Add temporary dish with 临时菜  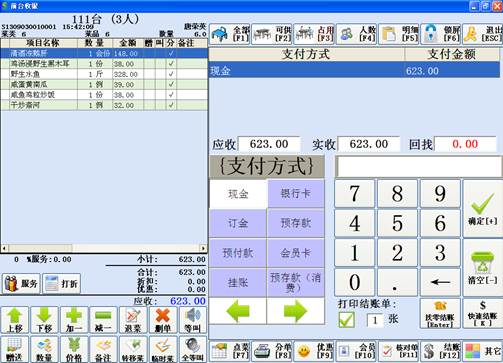163,349
